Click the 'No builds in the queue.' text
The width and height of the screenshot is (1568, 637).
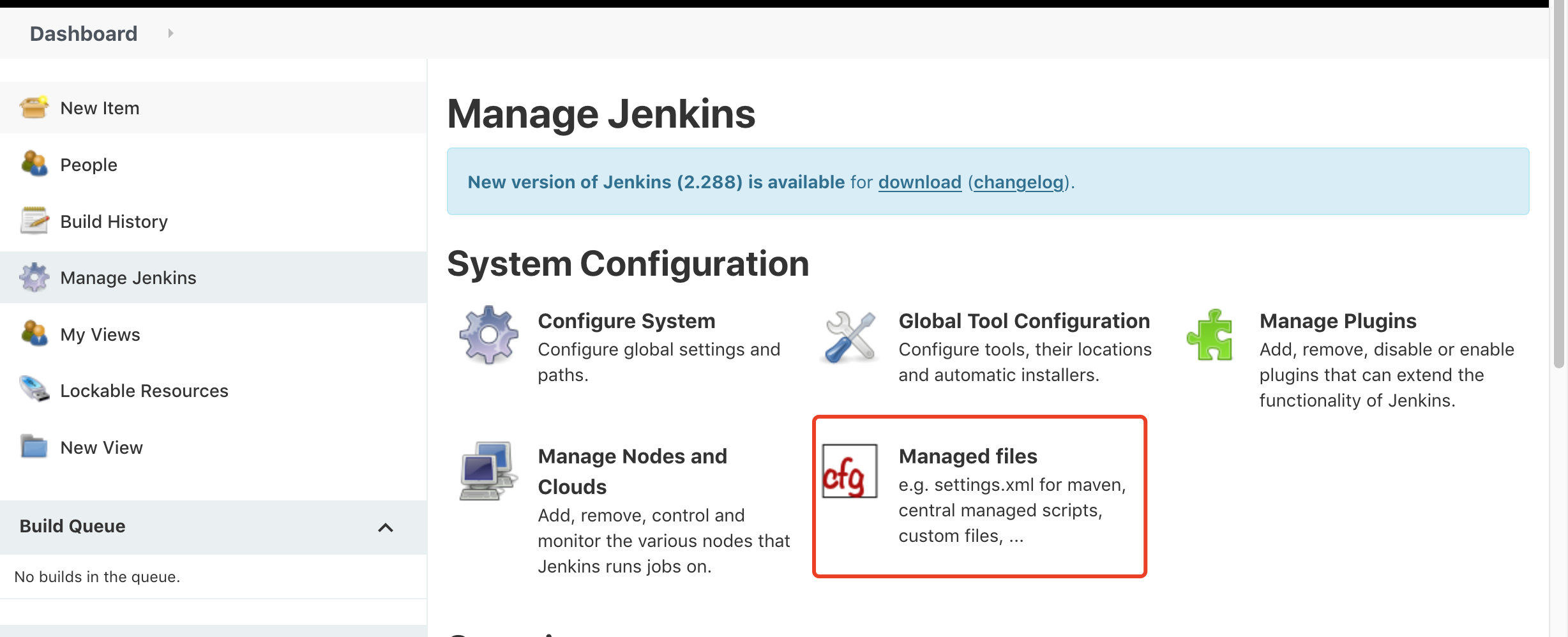tap(97, 577)
